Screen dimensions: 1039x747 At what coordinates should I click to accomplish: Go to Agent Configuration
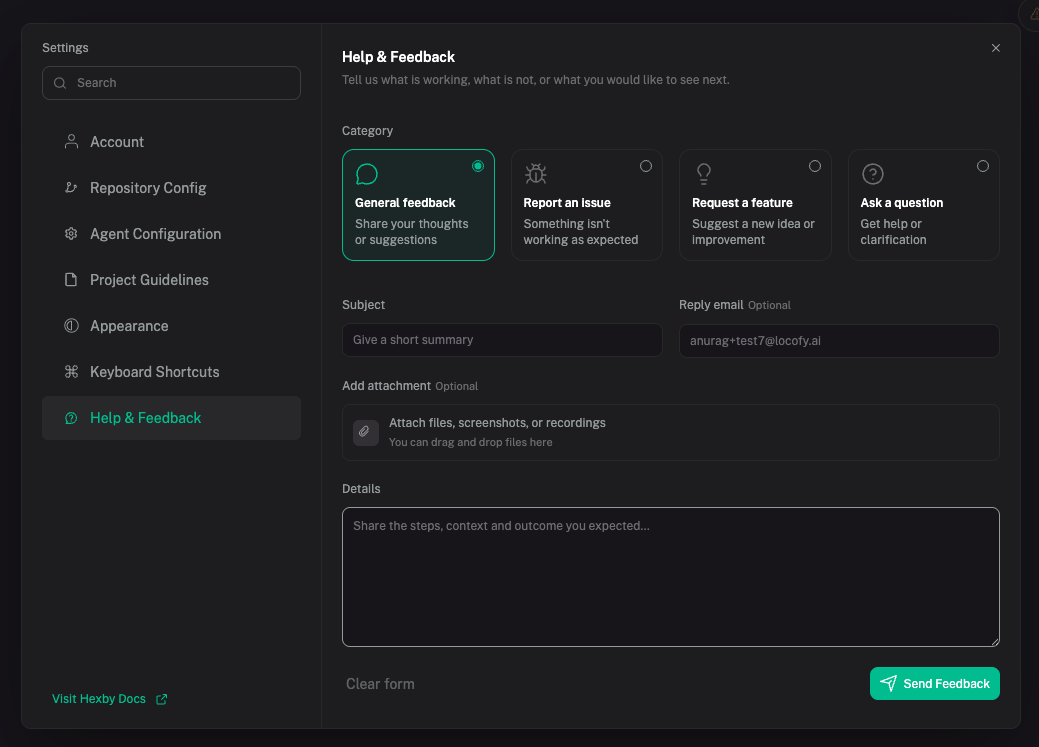(x=171, y=233)
